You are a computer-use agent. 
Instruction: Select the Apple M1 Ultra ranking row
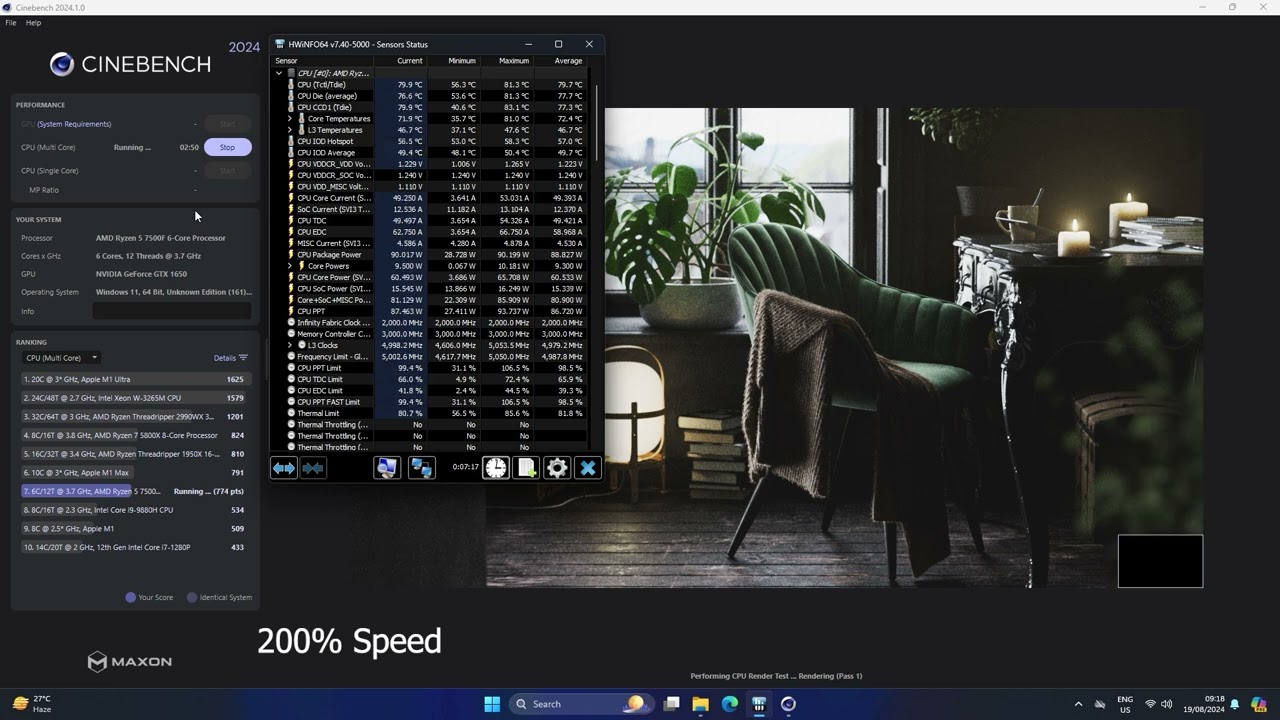point(135,379)
